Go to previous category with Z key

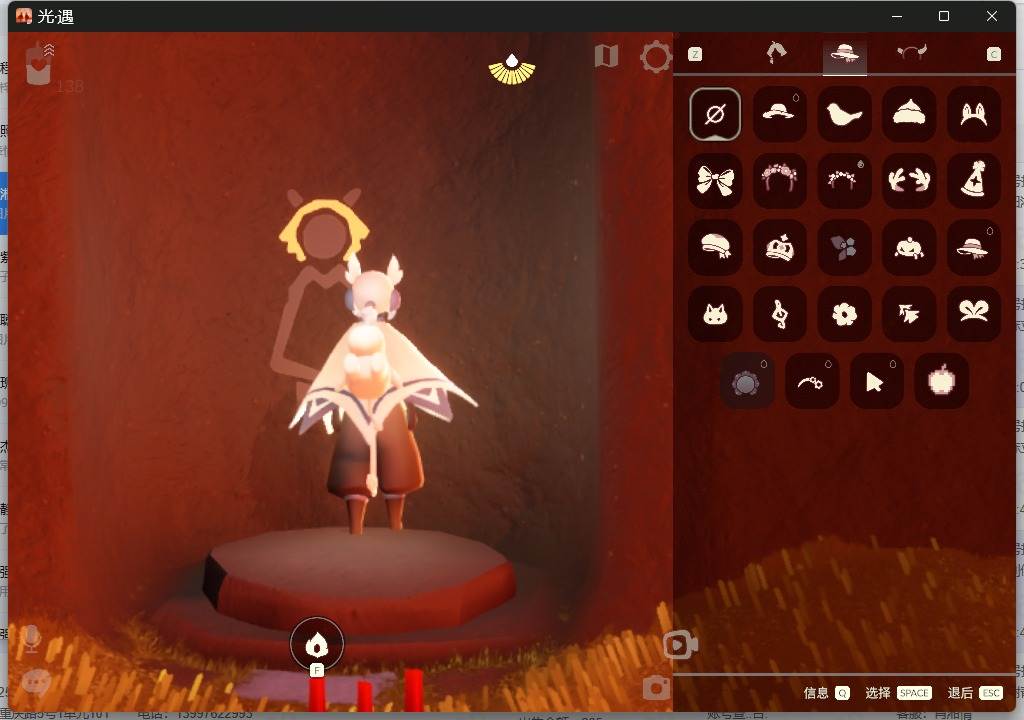coord(695,54)
